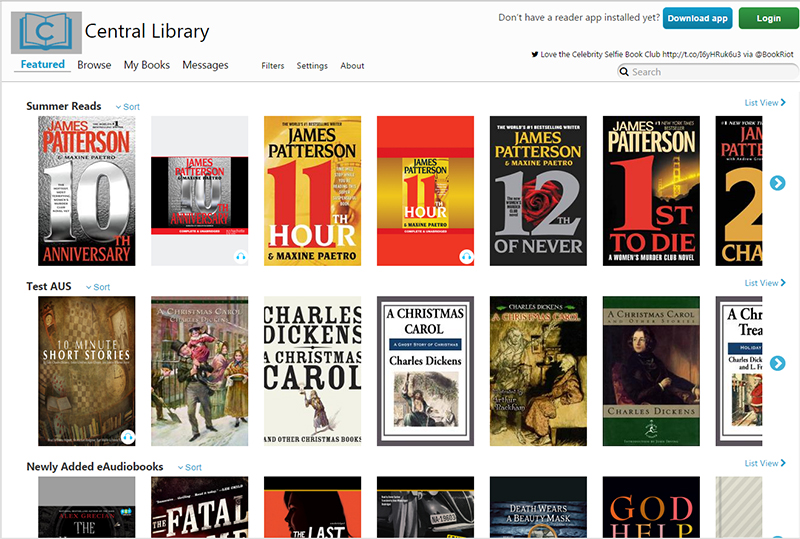Viewport: 800px width, 539px height.
Task: Open Sort dropdown for Test AUS
Action: [98, 287]
